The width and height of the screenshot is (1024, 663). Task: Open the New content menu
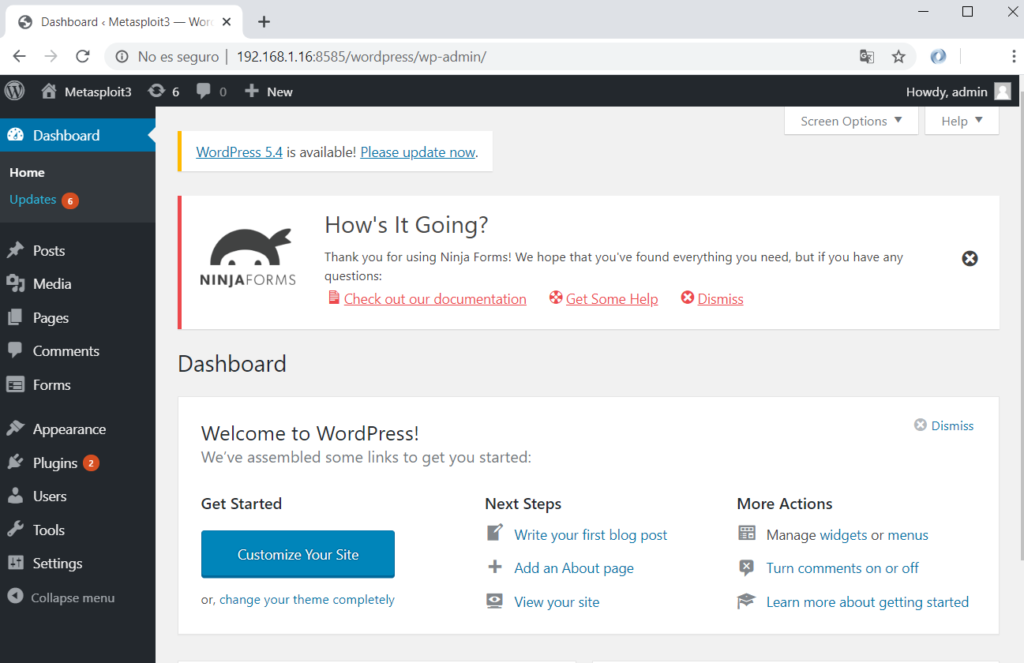click(268, 91)
